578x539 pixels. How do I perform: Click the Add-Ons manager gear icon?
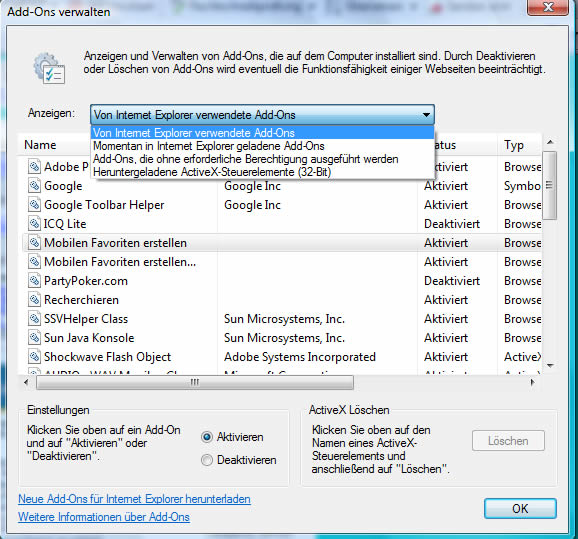[x=49, y=68]
